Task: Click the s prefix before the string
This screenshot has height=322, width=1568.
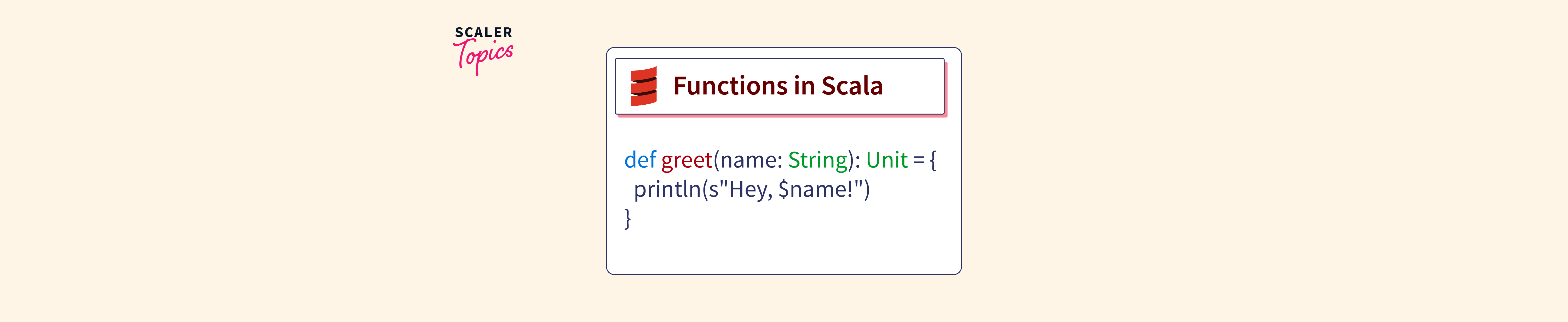Action: (713, 189)
